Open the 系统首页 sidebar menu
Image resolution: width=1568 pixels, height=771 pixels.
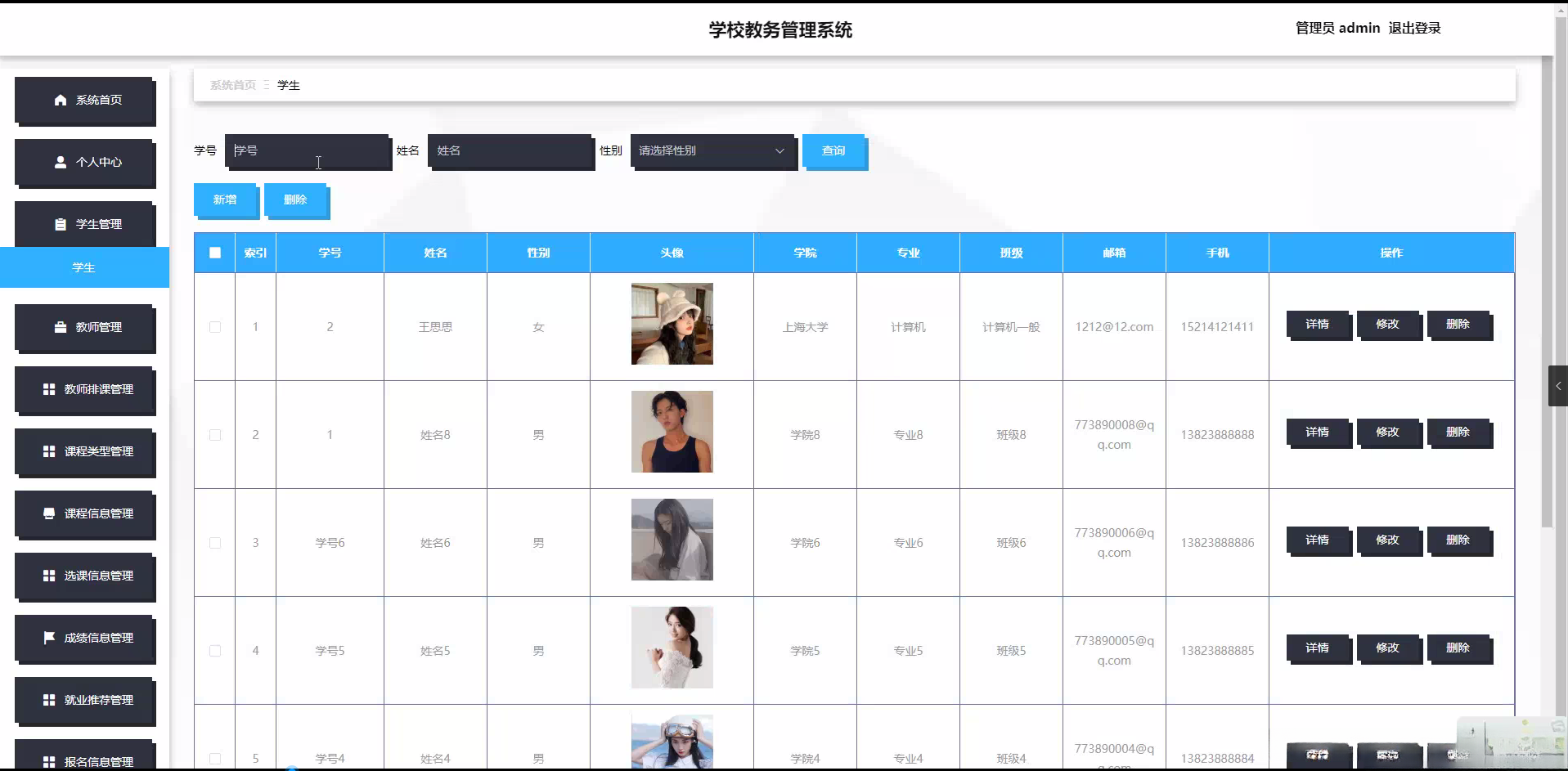click(84, 100)
